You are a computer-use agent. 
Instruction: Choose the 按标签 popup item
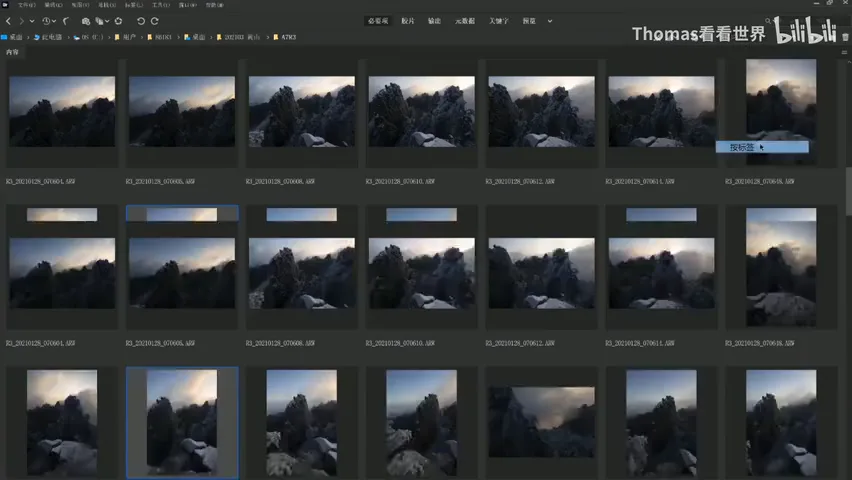tap(762, 147)
